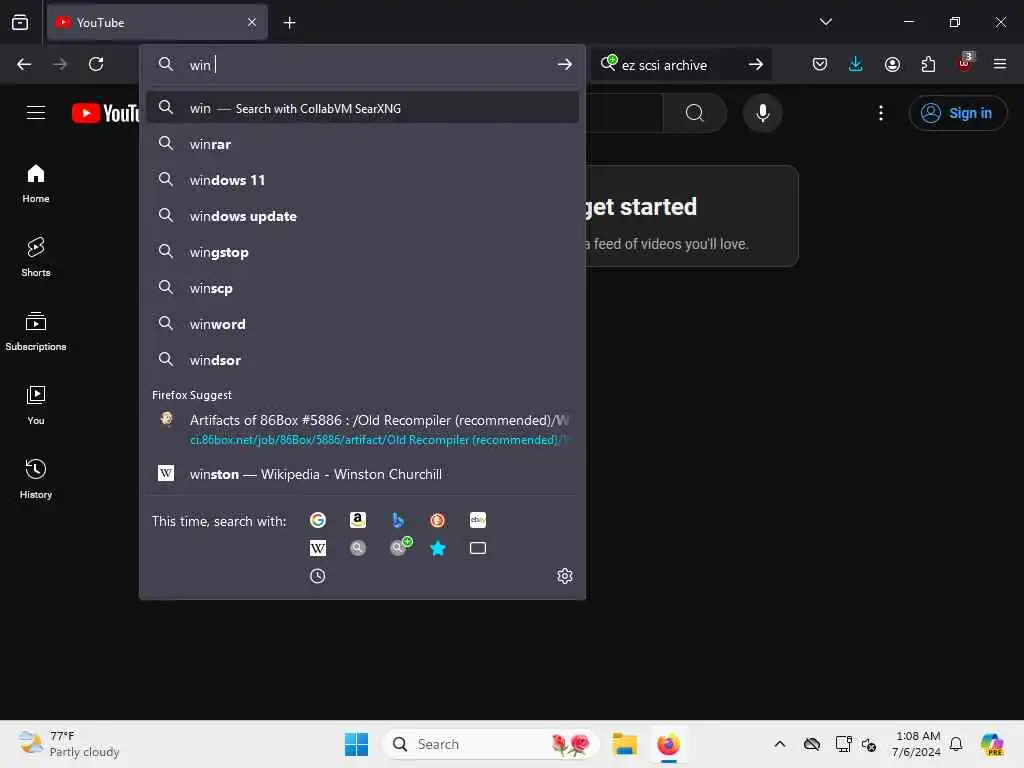Open the uBlock Origin extension icon
1024x768 pixels.
click(x=965, y=63)
